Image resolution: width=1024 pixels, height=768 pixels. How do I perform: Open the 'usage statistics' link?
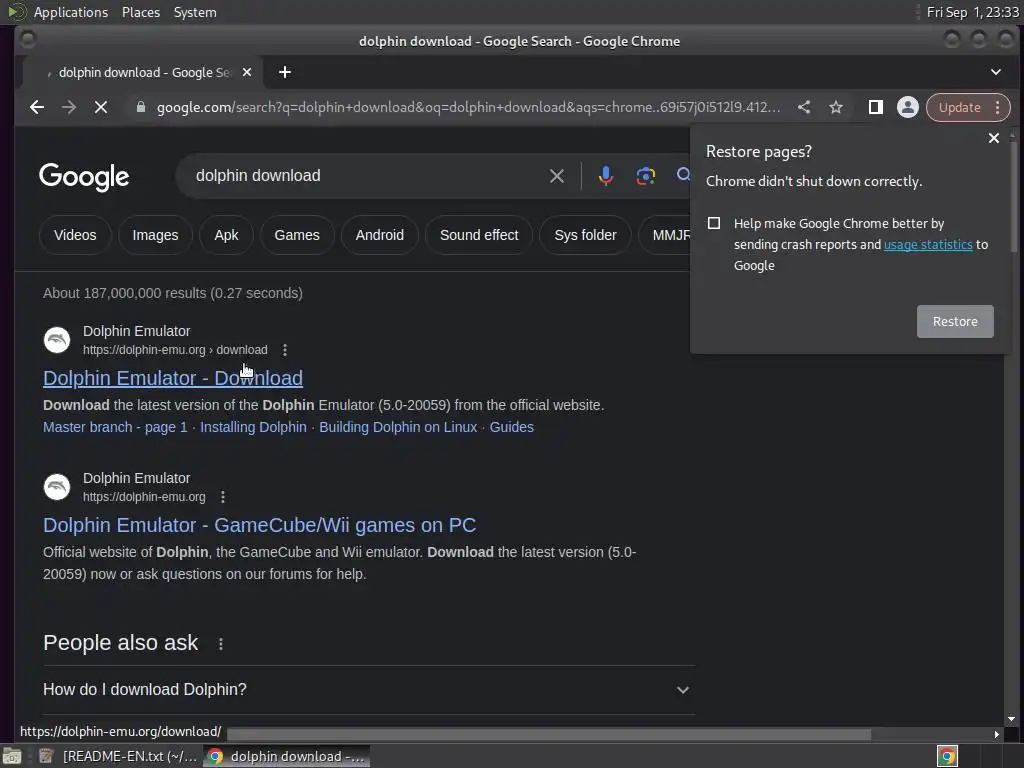click(928, 244)
